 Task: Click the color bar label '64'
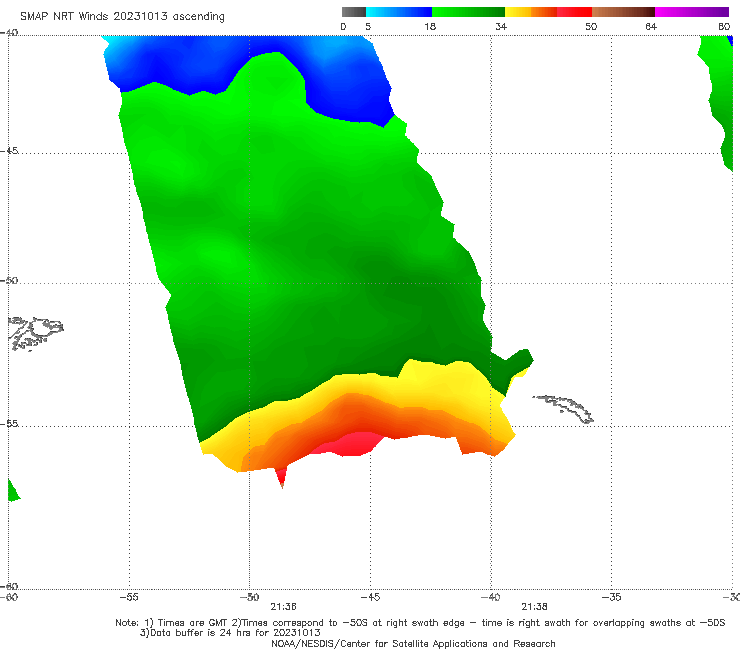click(651, 26)
